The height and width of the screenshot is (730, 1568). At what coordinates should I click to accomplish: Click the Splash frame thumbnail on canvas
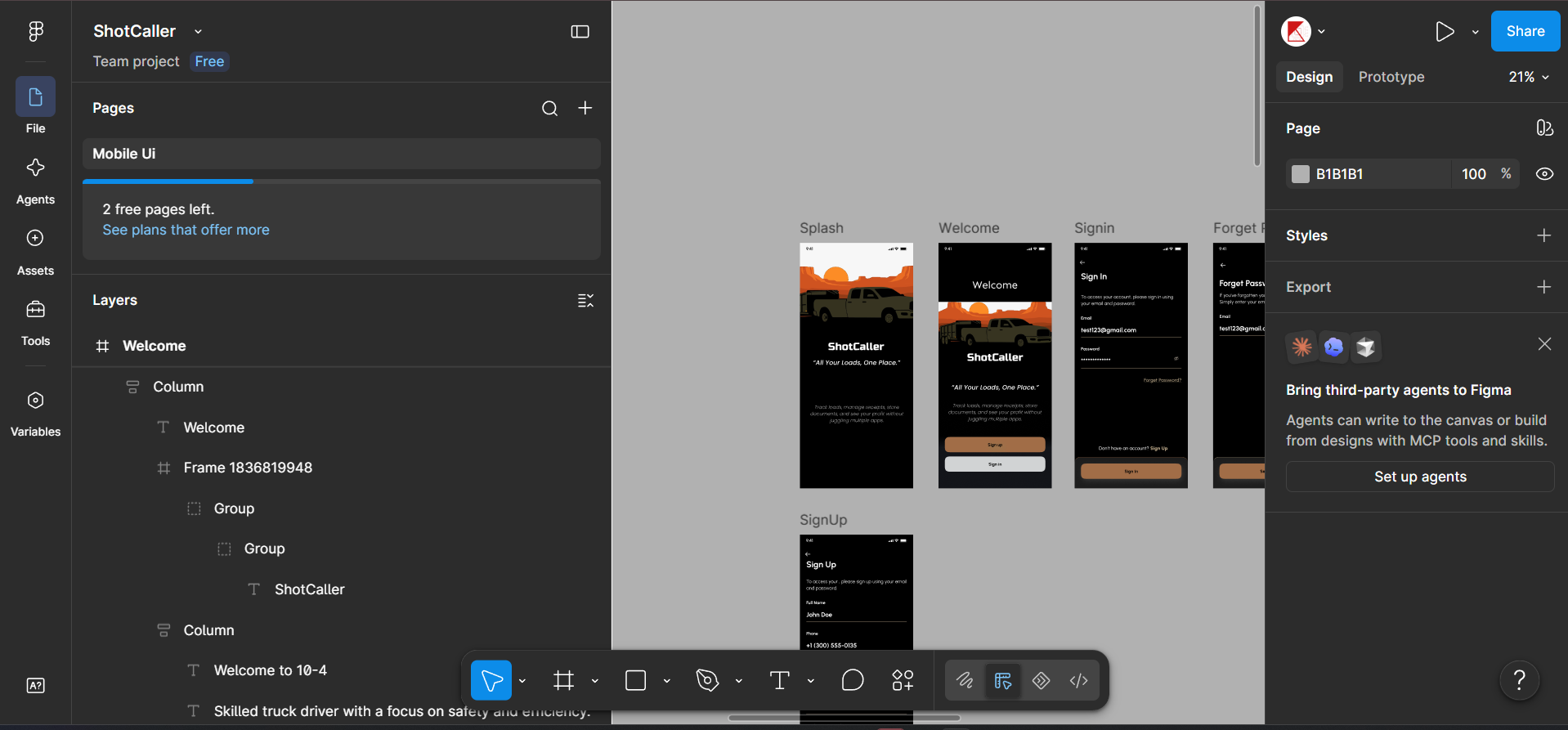click(856, 365)
